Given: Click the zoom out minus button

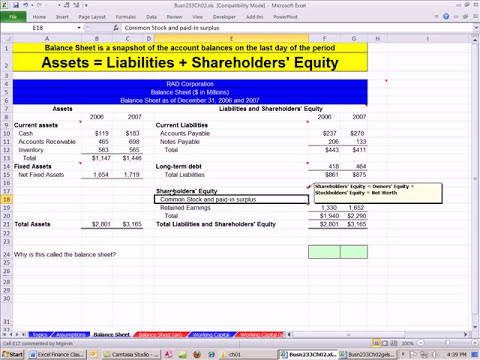Looking at the screenshot, I should tap(421, 343).
